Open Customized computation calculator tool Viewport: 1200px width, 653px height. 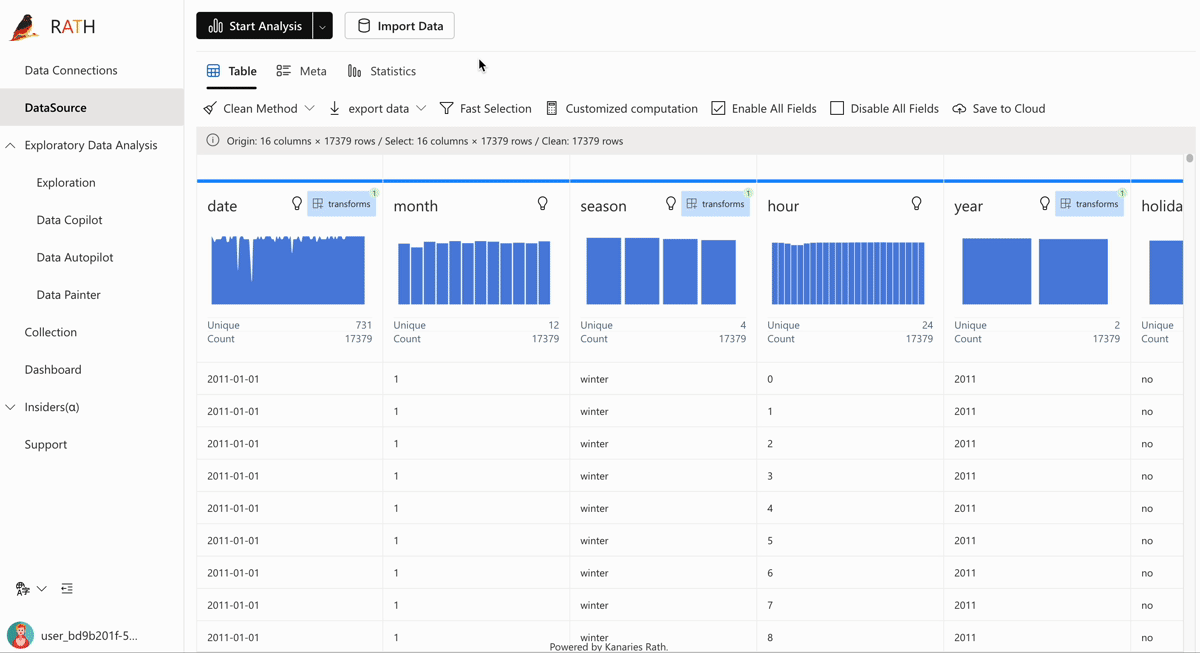click(621, 108)
